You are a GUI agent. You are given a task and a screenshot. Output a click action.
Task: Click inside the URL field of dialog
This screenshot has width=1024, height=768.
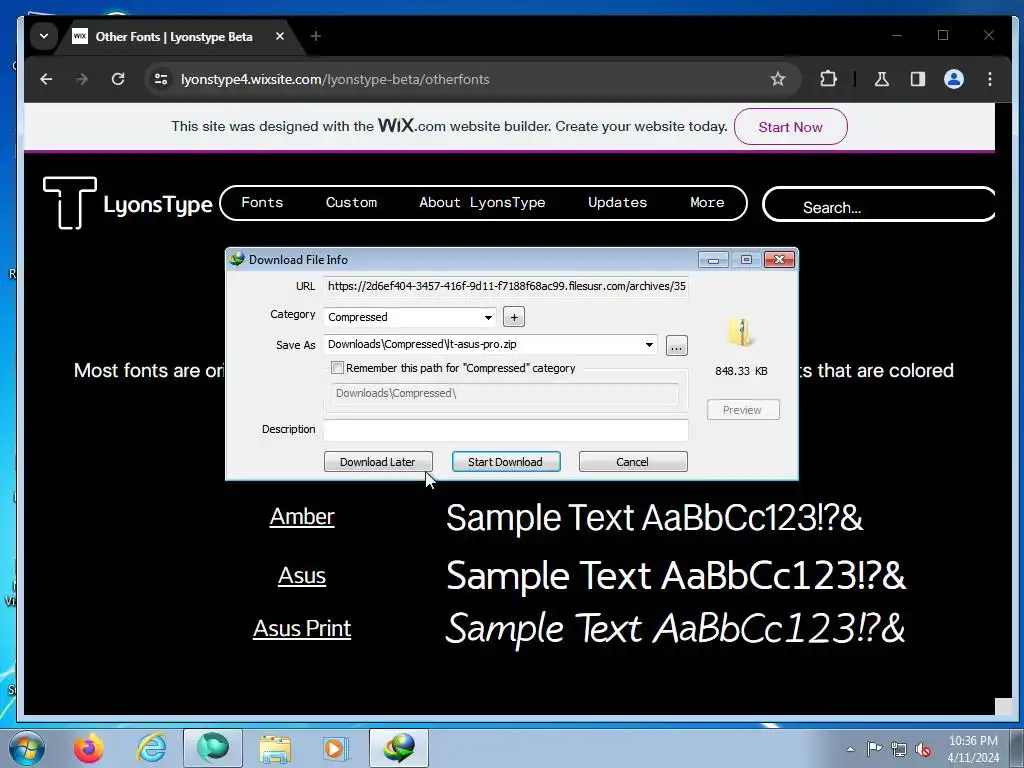point(506,286)
